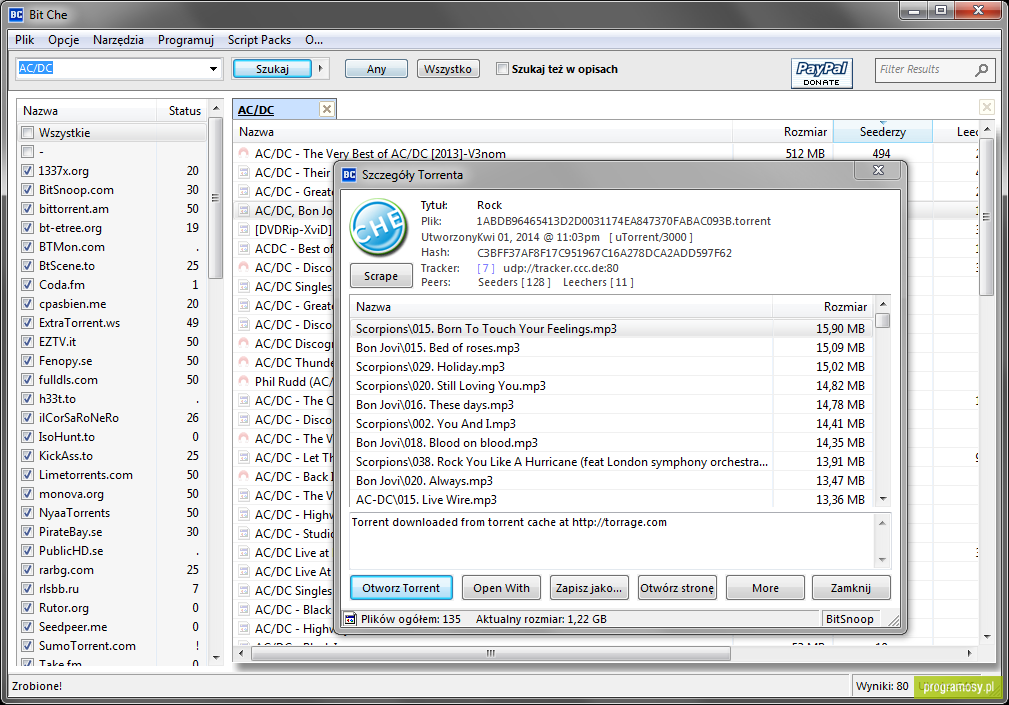Open the Narzędzia menu
Image resolution: width=1009 pixels, height=705 pixels.
coord(118,40)
